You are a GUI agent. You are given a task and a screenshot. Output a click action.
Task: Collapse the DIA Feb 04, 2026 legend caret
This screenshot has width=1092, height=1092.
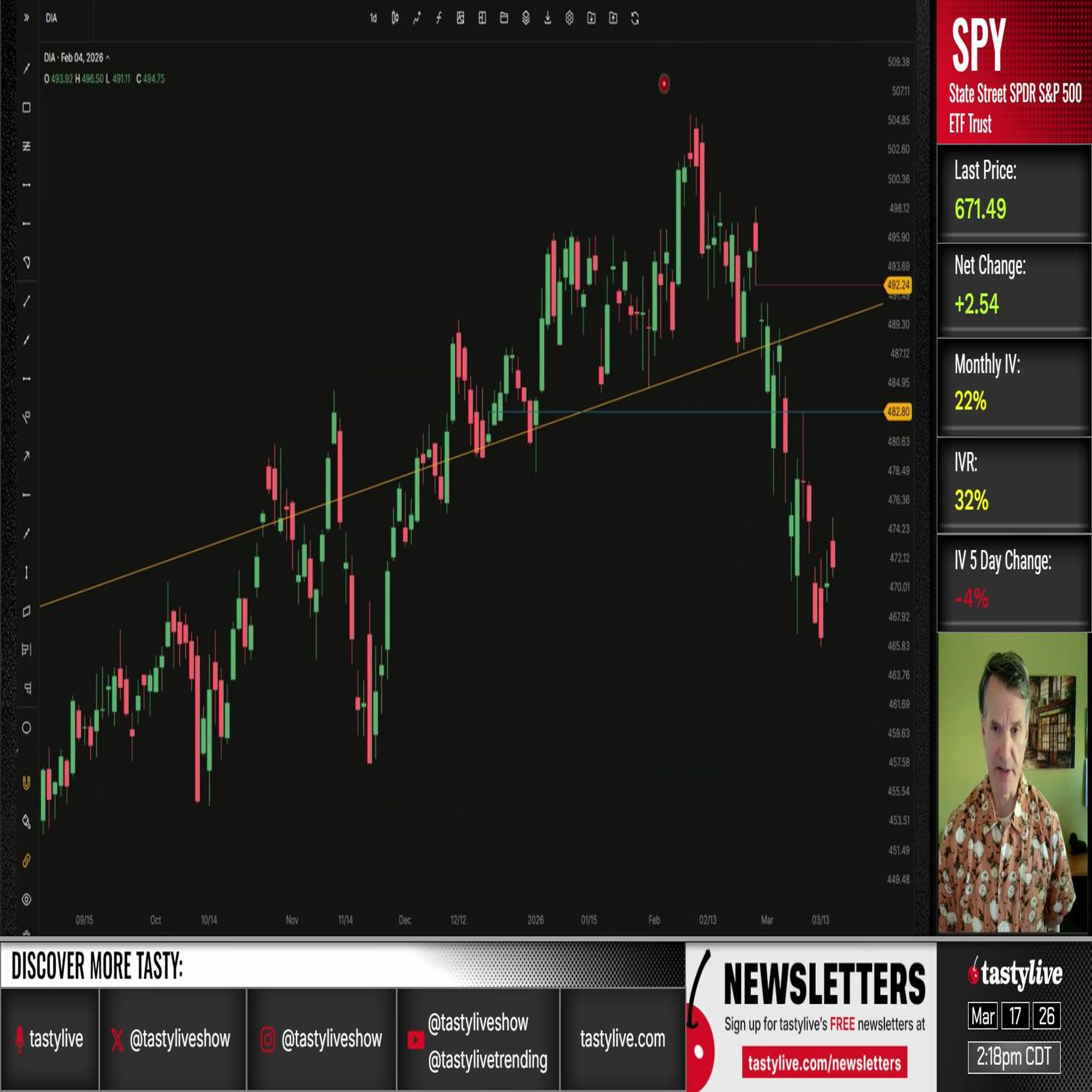point(107,58)
